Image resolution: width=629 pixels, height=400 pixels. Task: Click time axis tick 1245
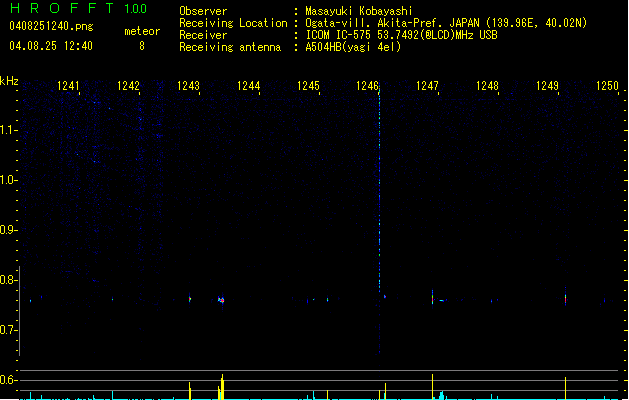(308, 86)
